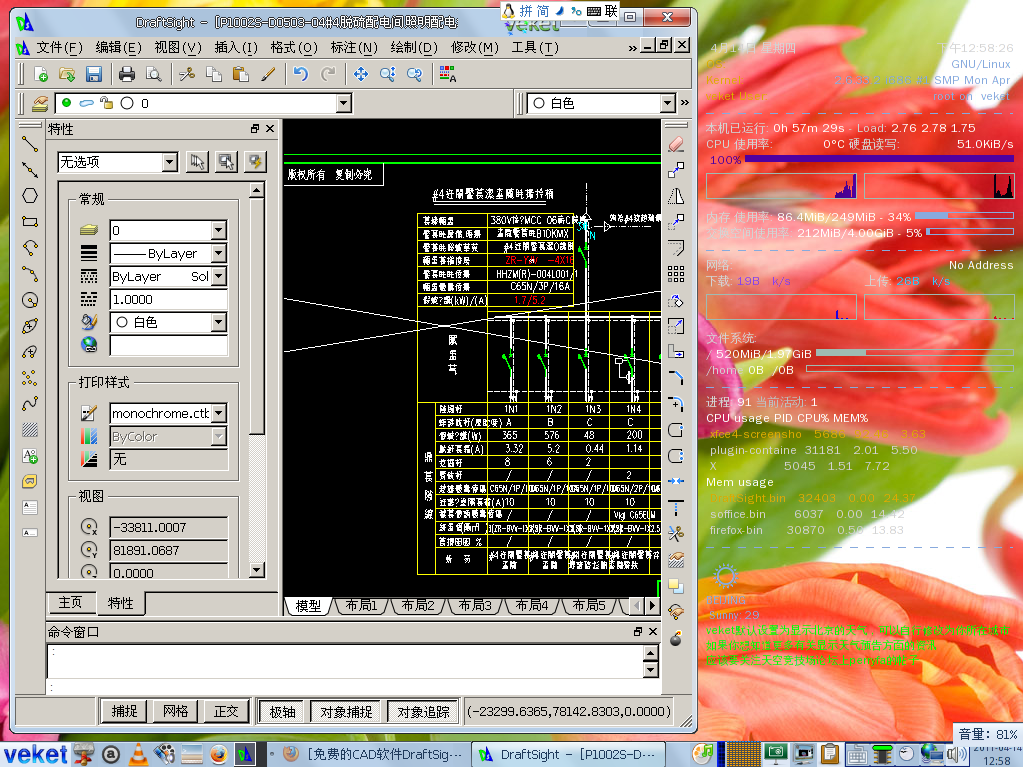
Task: Switch to the 布局1 sheet tab
Action: (361, 605)
